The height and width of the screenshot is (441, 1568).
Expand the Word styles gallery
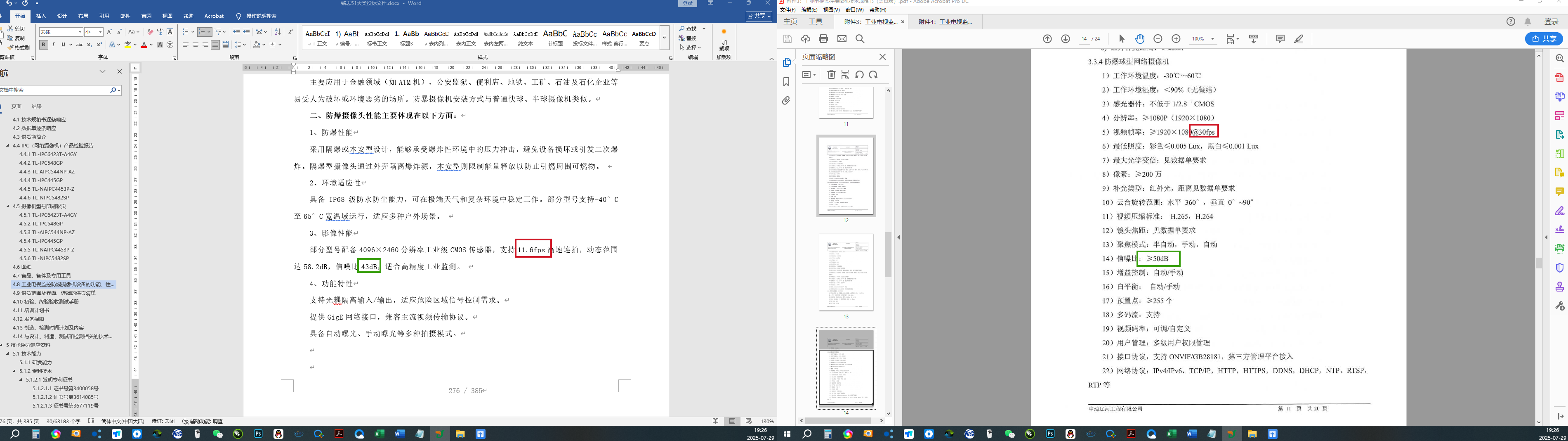click(665, 37)
